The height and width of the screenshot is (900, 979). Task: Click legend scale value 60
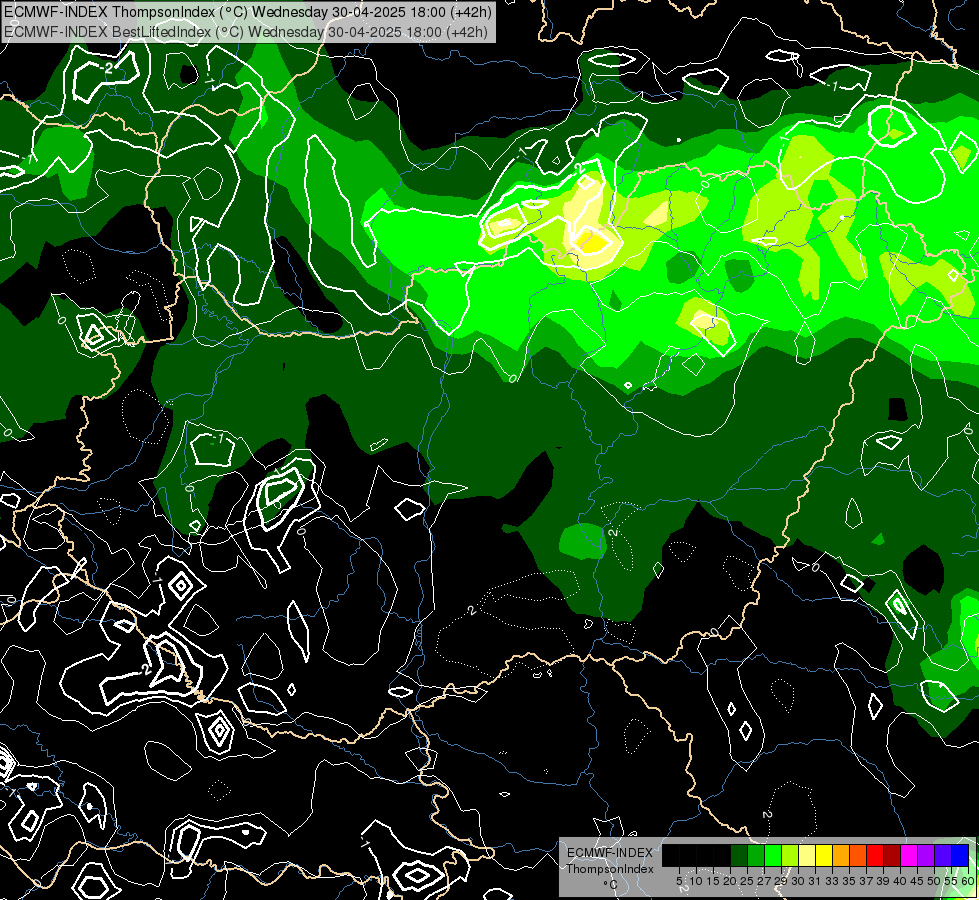coord(968,881)
